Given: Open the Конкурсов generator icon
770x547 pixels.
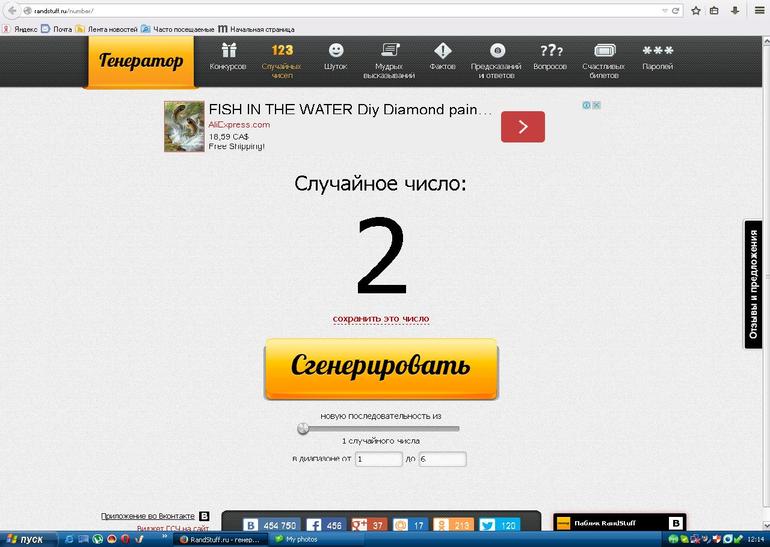Looking at the screenshot, I should [228, 51].
